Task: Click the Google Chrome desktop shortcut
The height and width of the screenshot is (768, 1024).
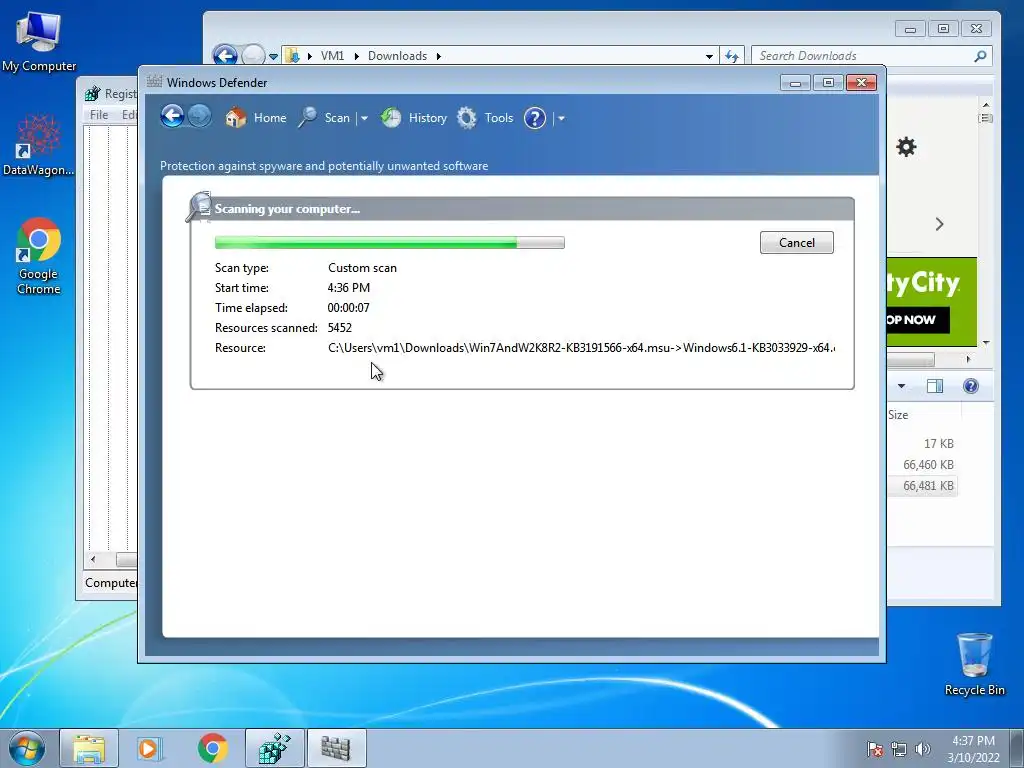Action: [39, 256]
